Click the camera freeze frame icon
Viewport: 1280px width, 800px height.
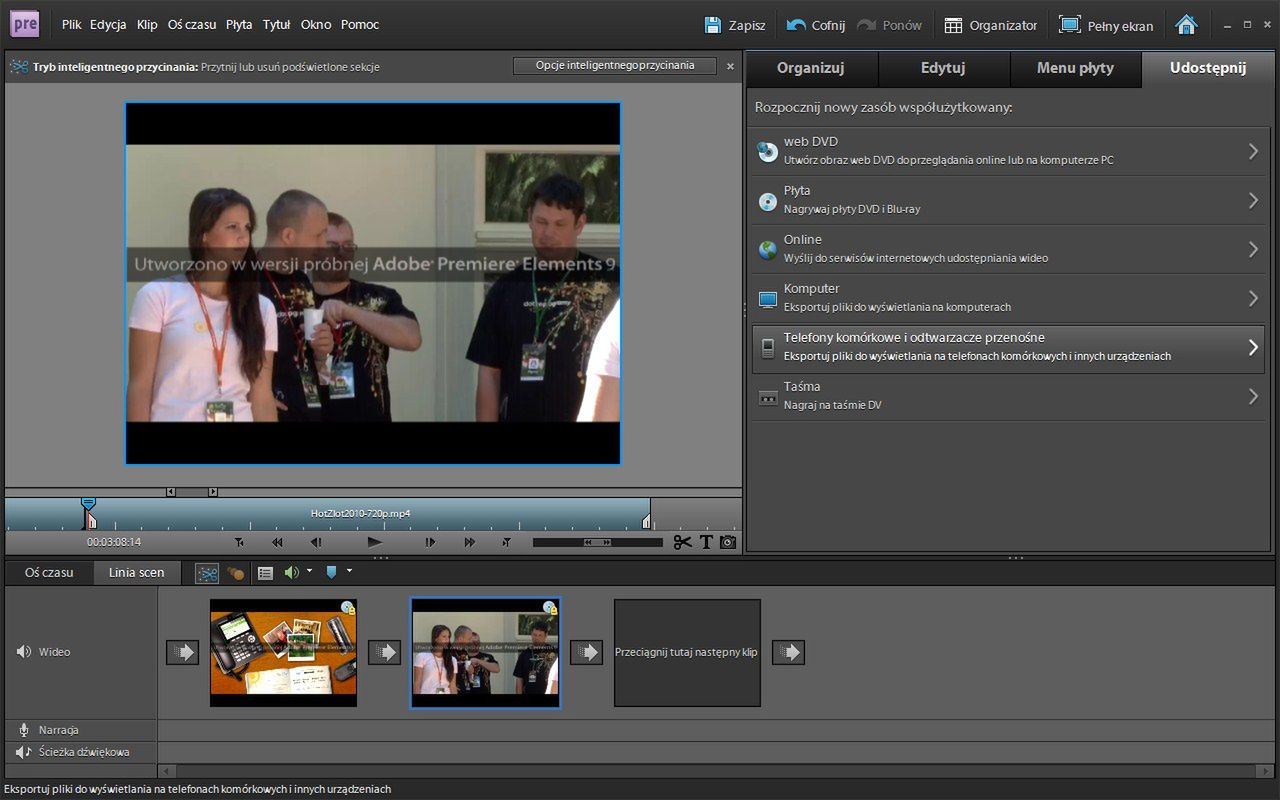tap(728, 542)
